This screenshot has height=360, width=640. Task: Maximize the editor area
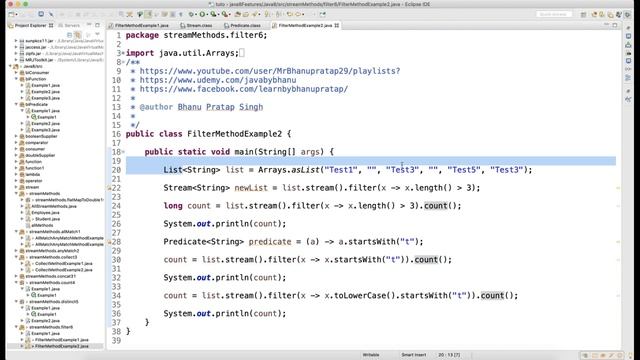tap(615, 25)
